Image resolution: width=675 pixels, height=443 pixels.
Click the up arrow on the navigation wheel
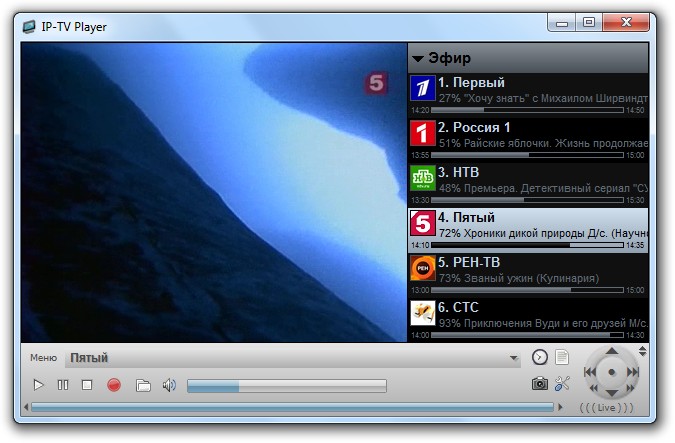tap(612, 351)
